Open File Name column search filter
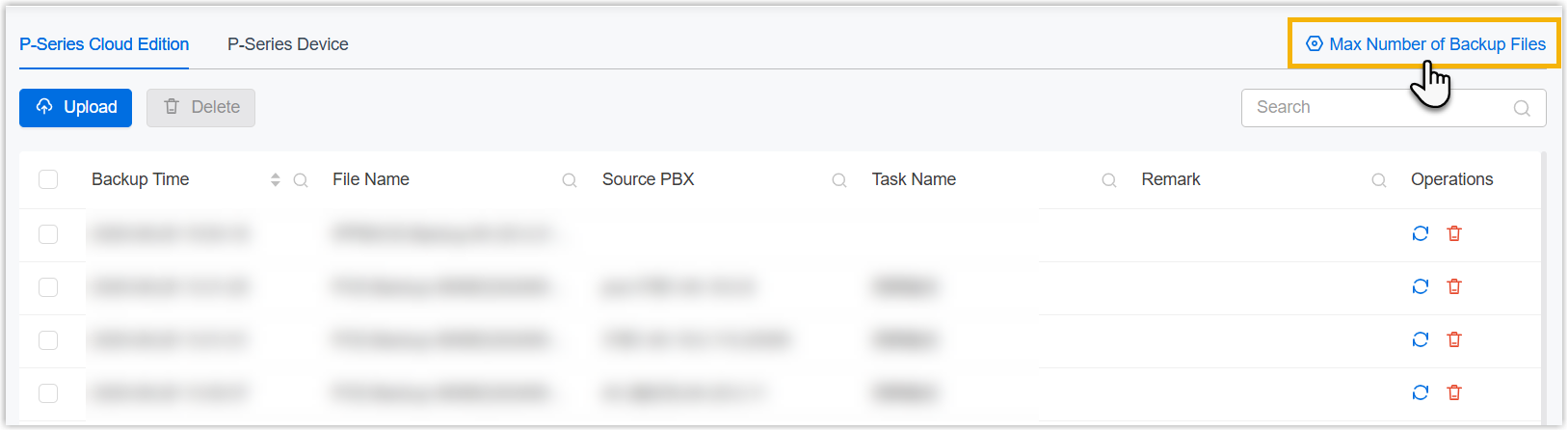The width and height of the screenshot is (1568, 431). coord(570,180)
